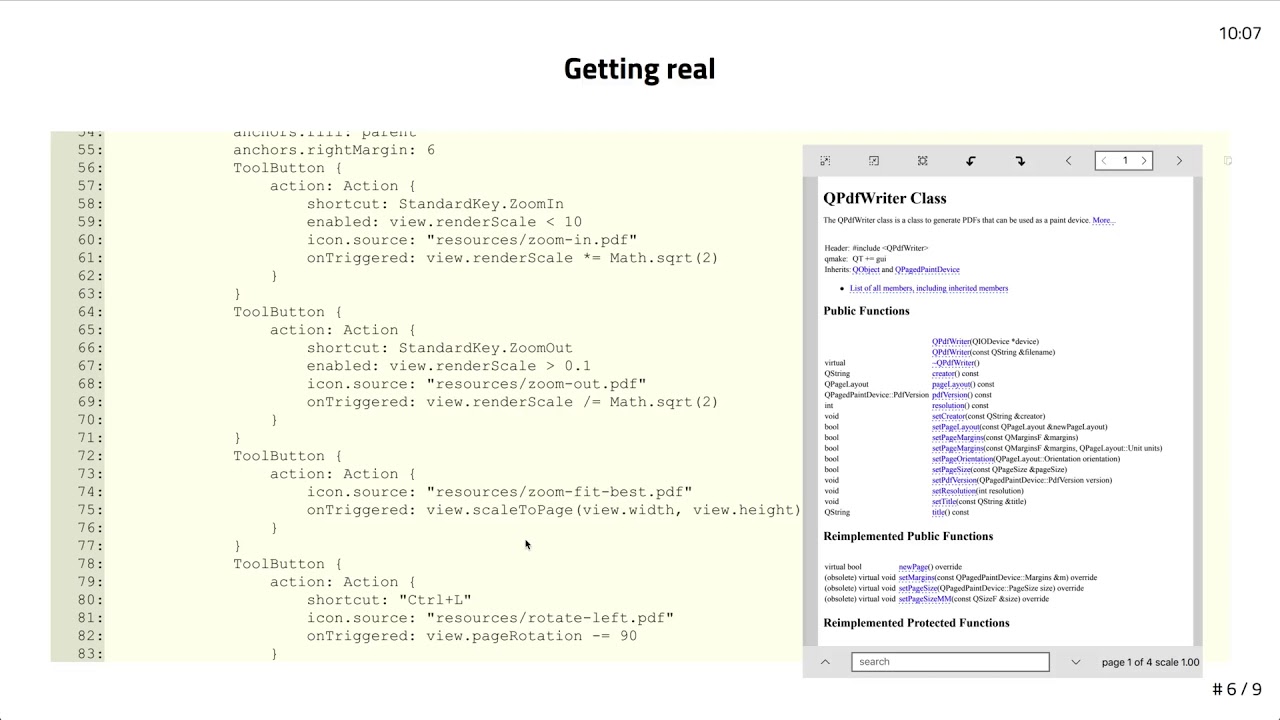Find previous search result with up chevron

(x=825, y=662)
